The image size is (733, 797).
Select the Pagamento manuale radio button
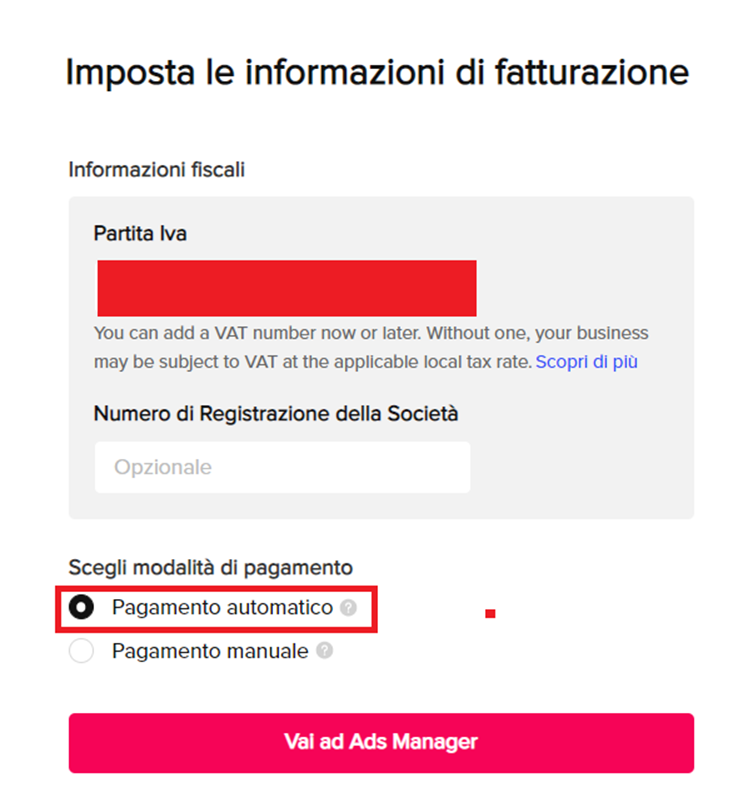pyautogui.click(x=81, y=651)
